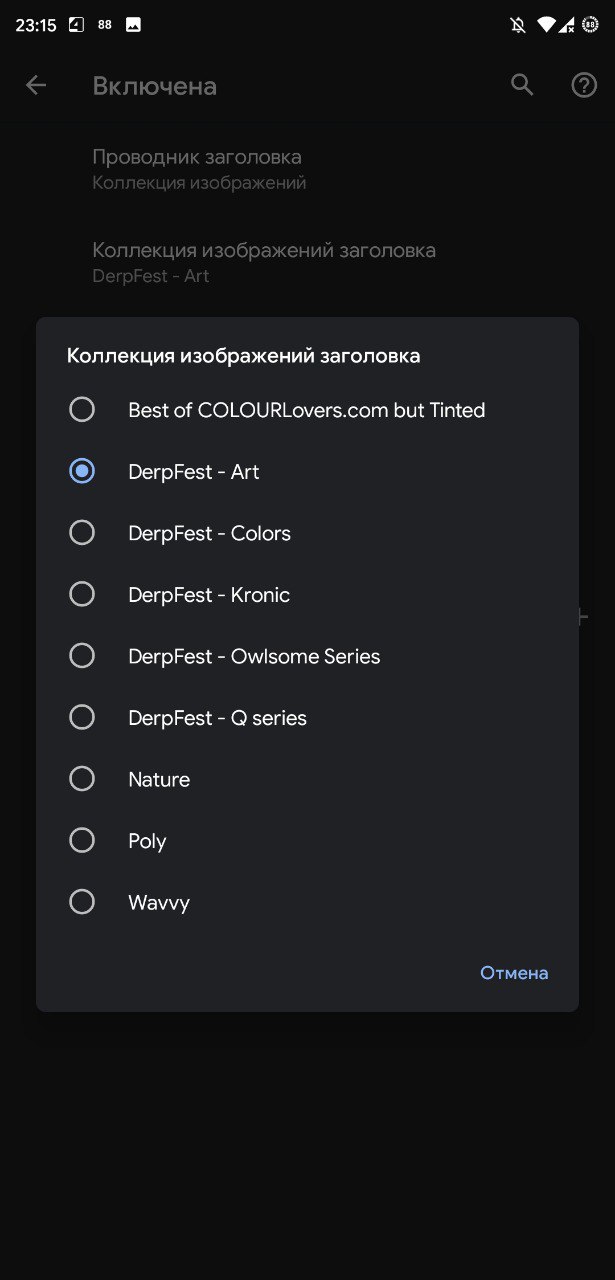The width and height of the screenshot is (615, 1280).
Task: Tap the Wi-Fi status icon
Action: 545,25
